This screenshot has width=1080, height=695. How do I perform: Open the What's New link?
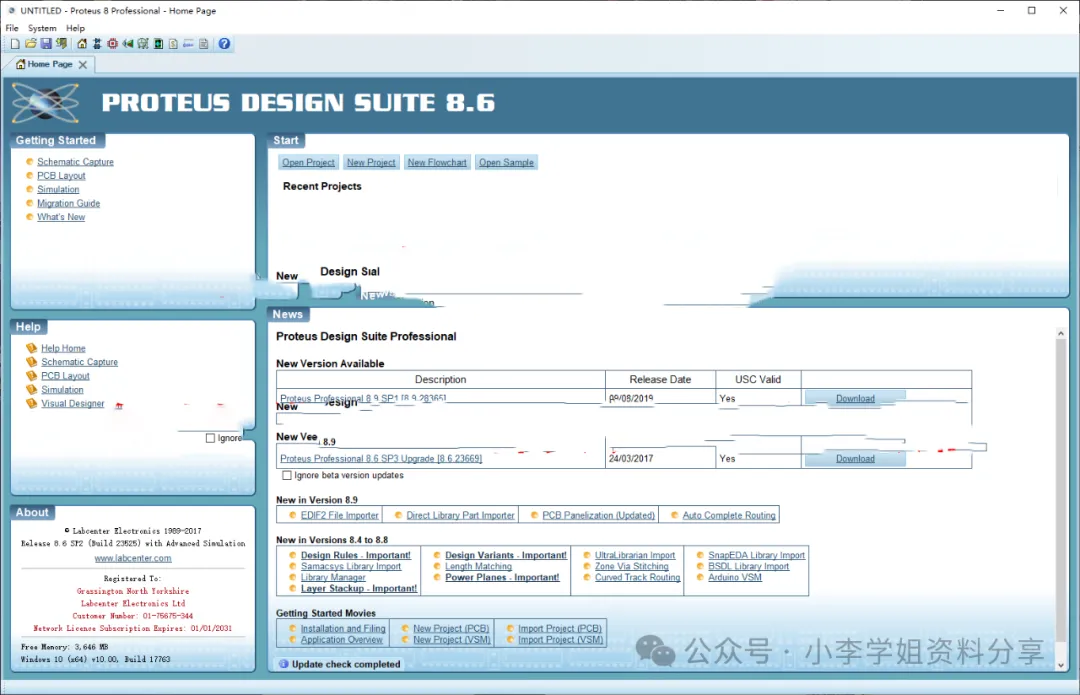tap(61, 217)
